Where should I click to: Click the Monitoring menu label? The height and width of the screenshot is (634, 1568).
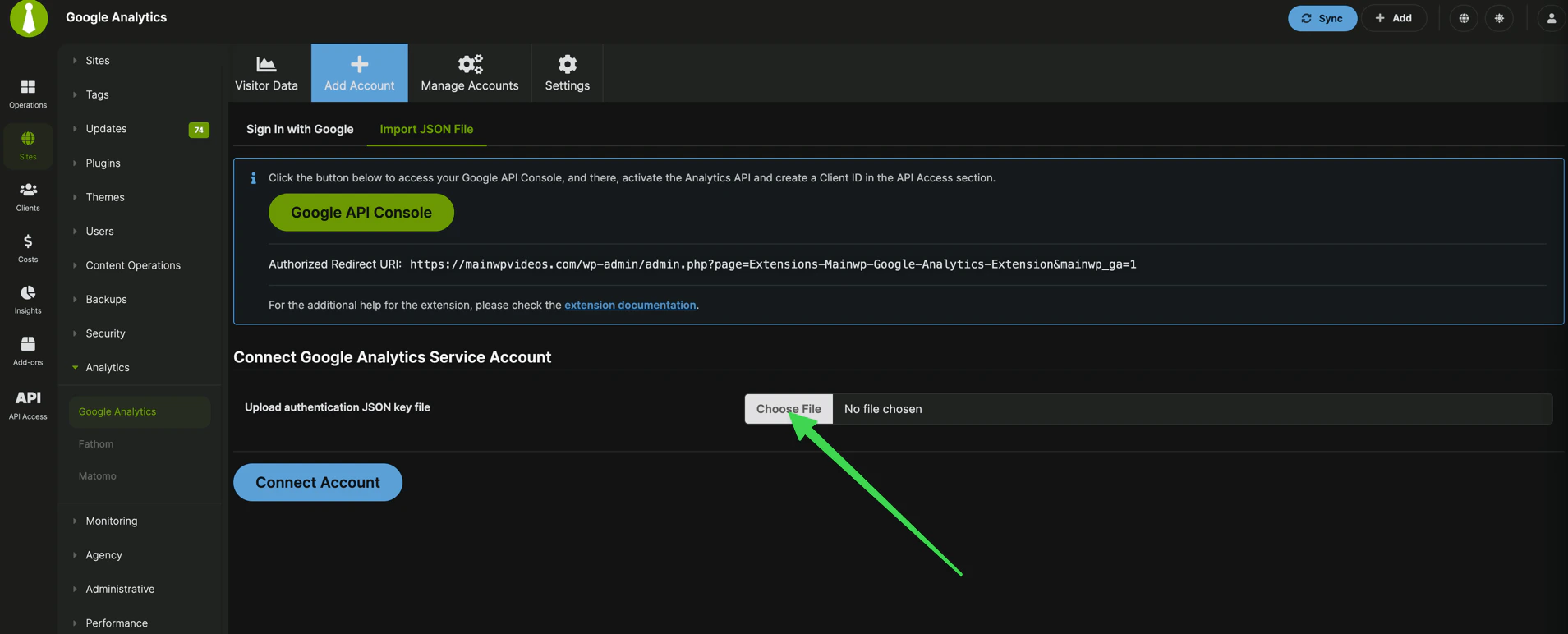coord(112,521)
